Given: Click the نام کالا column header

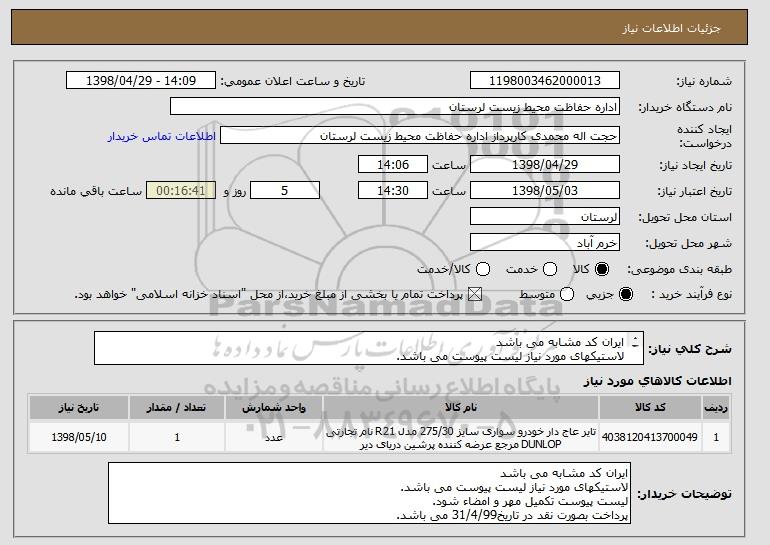Looking at the screenshot, I should point(461,408).
